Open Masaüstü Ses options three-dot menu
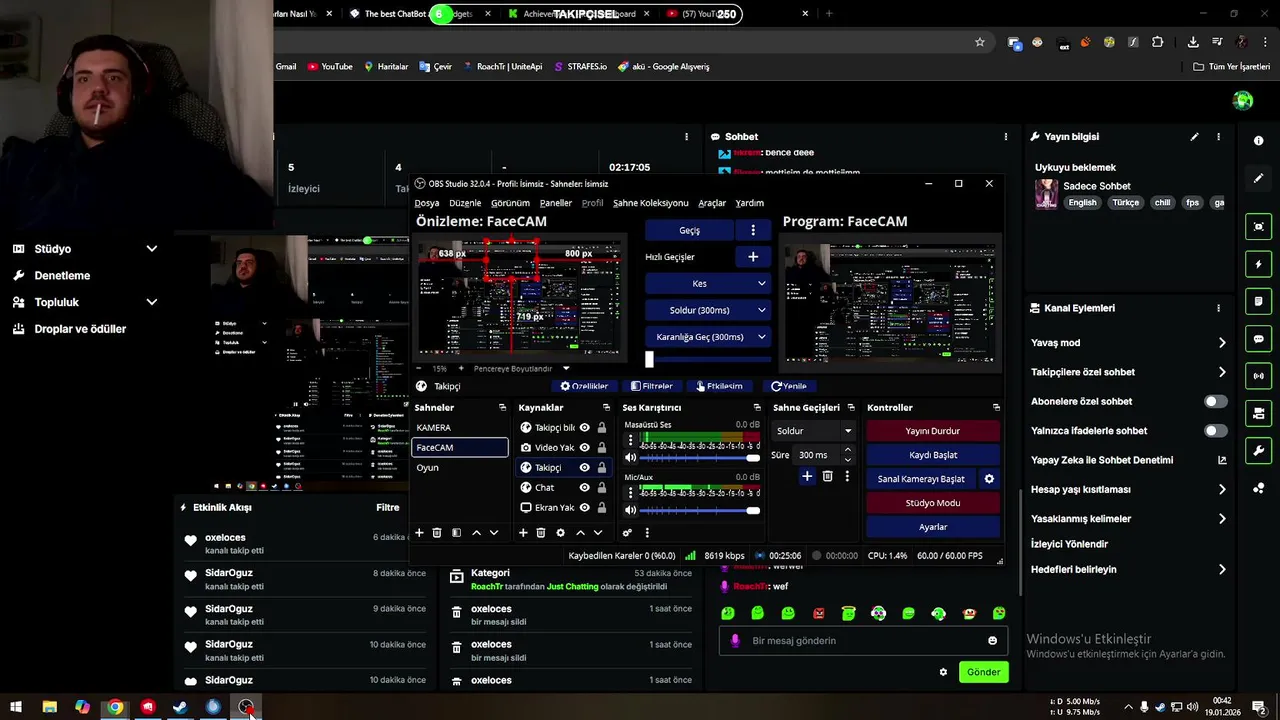 (x=630, y=440)
